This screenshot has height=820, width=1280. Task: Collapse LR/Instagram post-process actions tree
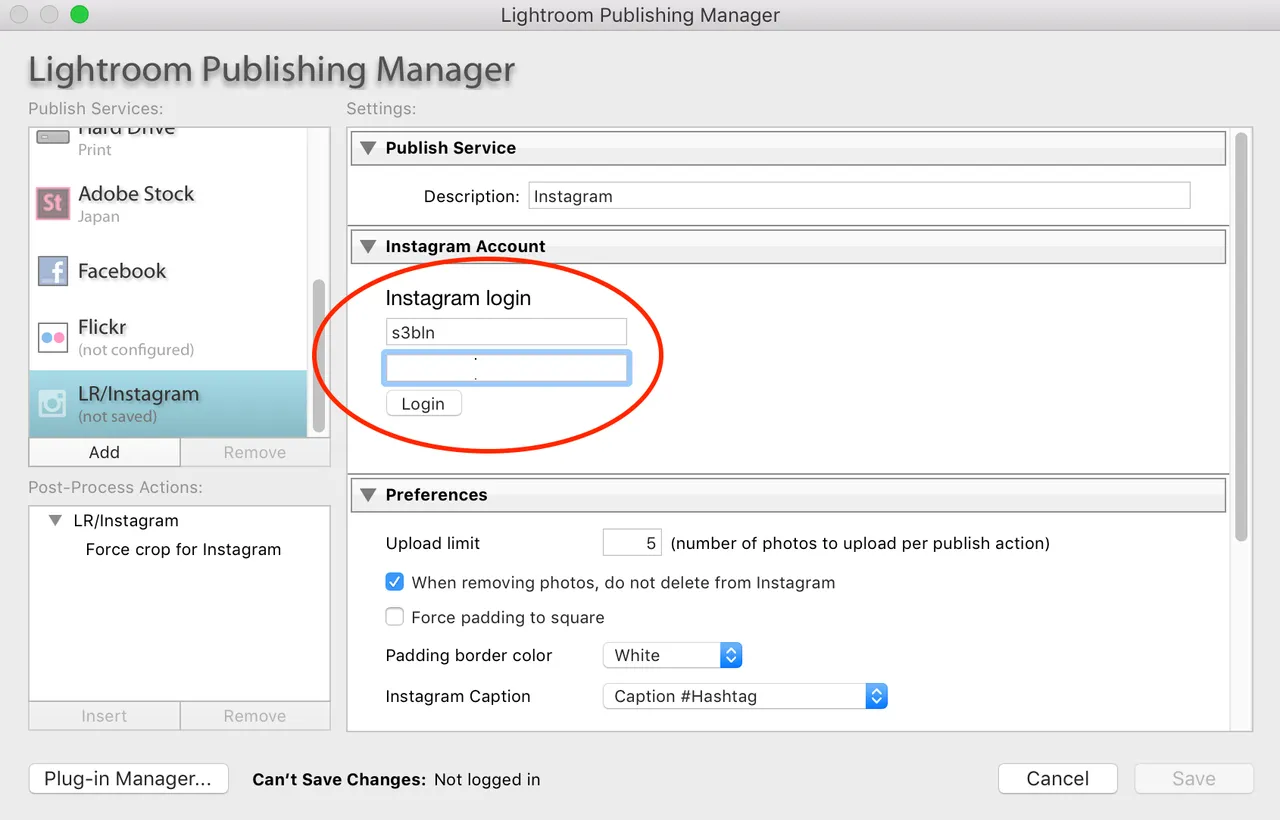click(x=55, y=521)
